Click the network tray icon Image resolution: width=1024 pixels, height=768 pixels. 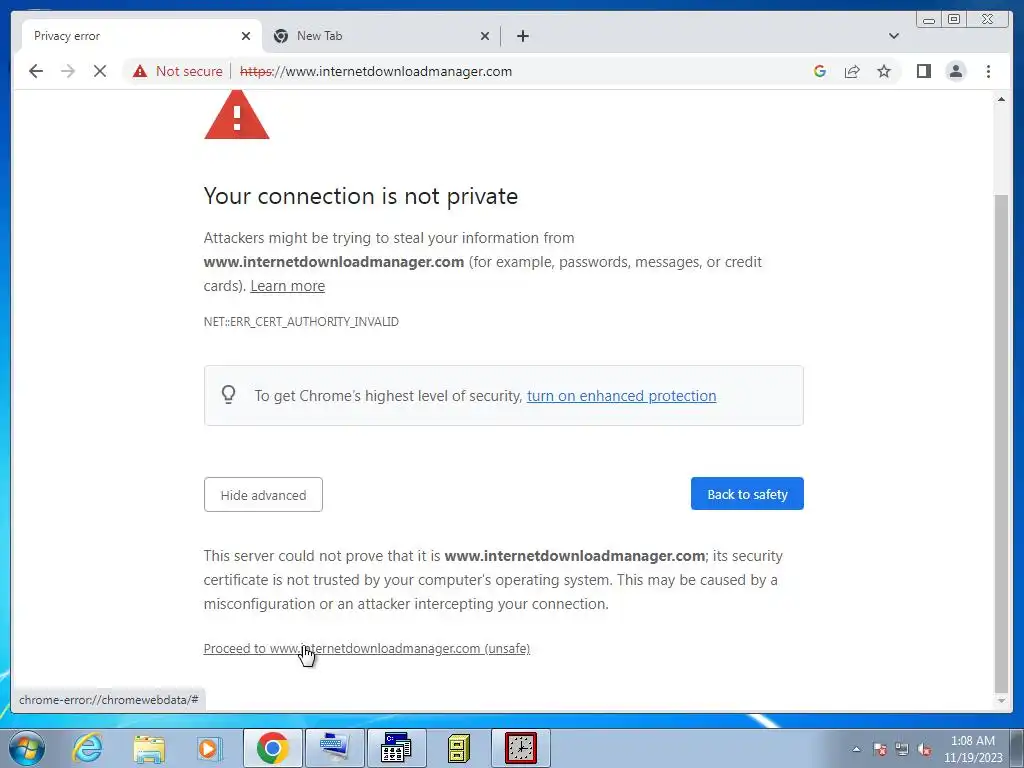coord(902,749)
